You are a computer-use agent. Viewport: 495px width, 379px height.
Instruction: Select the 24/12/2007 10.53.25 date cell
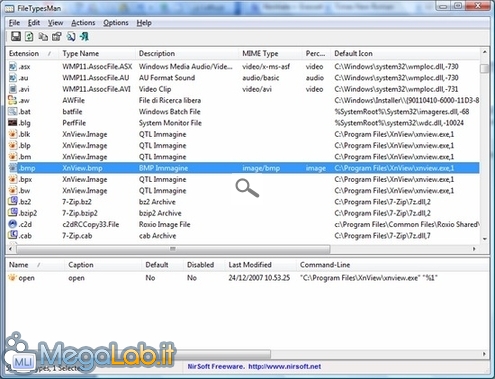pos(259,278)
